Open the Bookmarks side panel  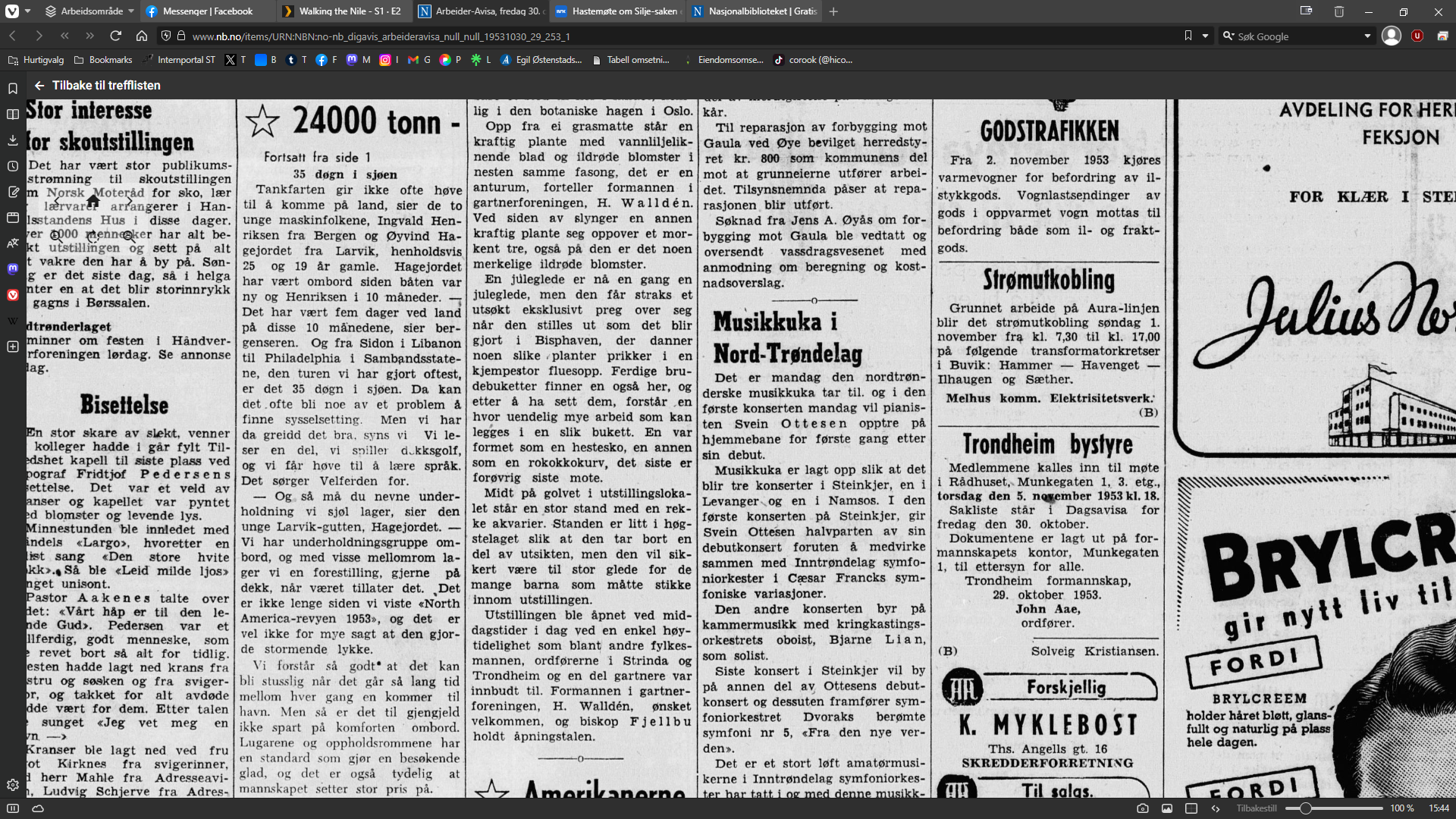[x=13, y=89]
